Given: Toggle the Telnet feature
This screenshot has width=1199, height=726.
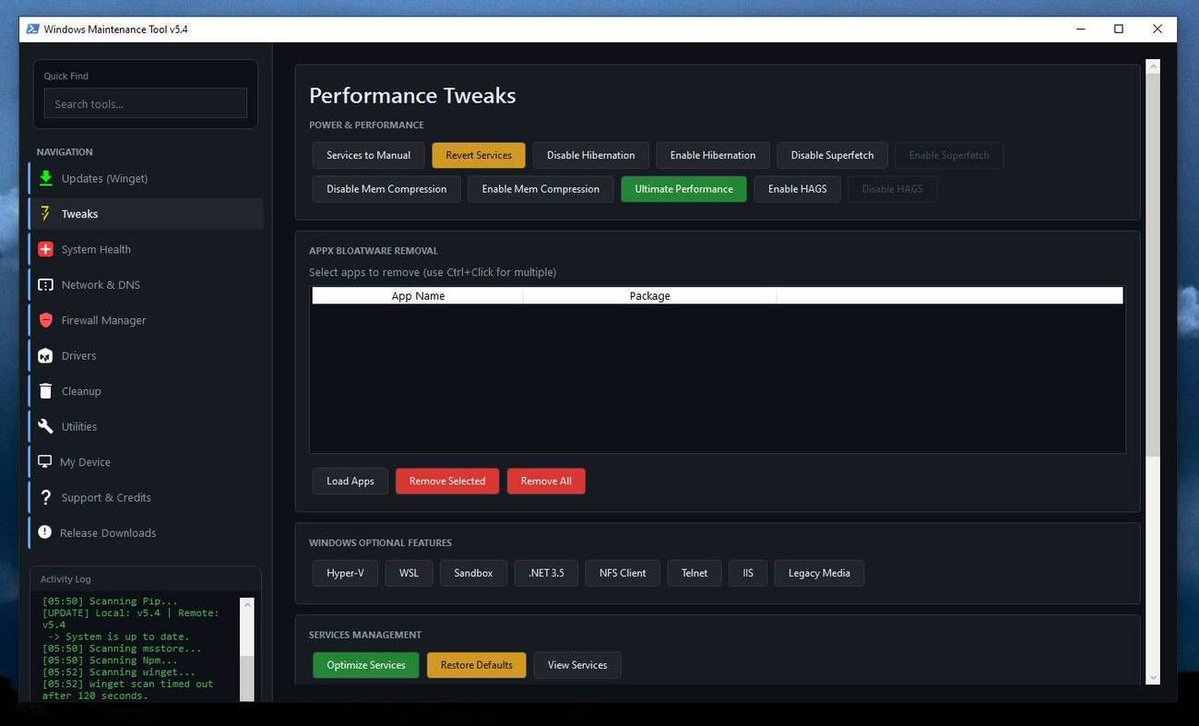Looking at the screenshot, I should coord(694,573).
